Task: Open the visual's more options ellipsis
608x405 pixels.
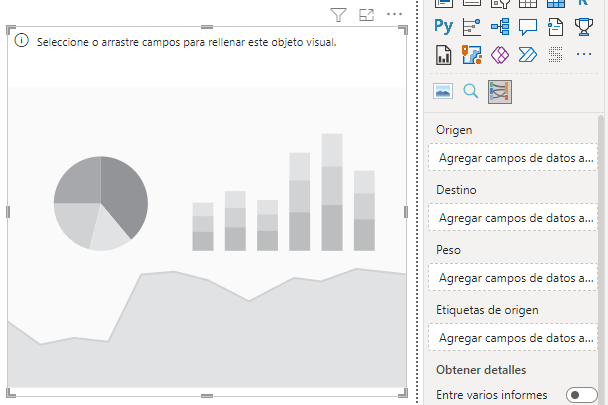Action: [394, 14]
